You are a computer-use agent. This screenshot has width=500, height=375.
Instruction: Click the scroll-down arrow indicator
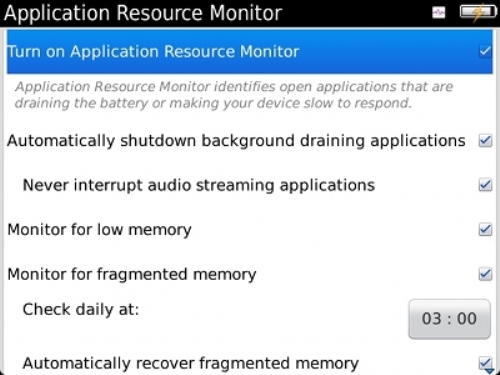[490, 370]
